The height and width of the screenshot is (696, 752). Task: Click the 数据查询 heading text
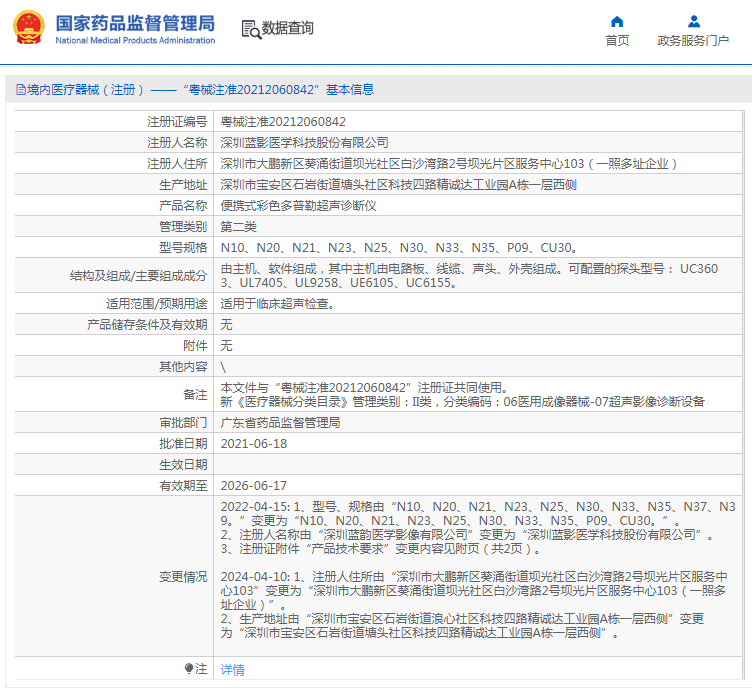(x=288, y=29)
